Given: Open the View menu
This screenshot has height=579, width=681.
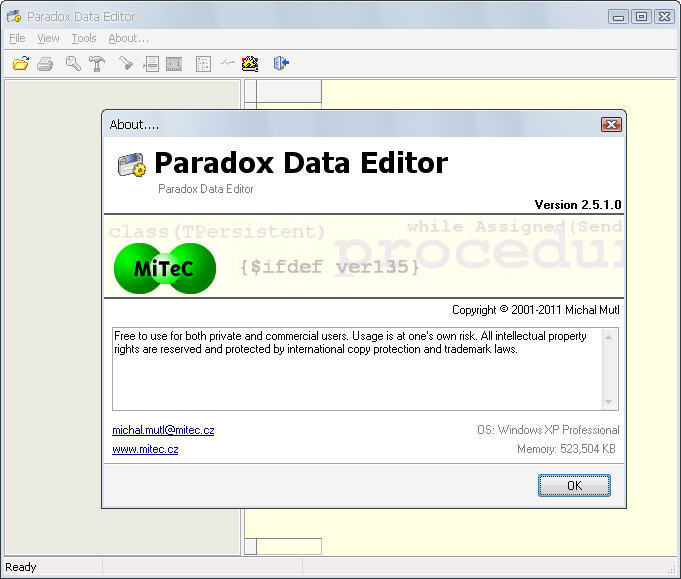Looking at the screenshot, I should (48, 38).
